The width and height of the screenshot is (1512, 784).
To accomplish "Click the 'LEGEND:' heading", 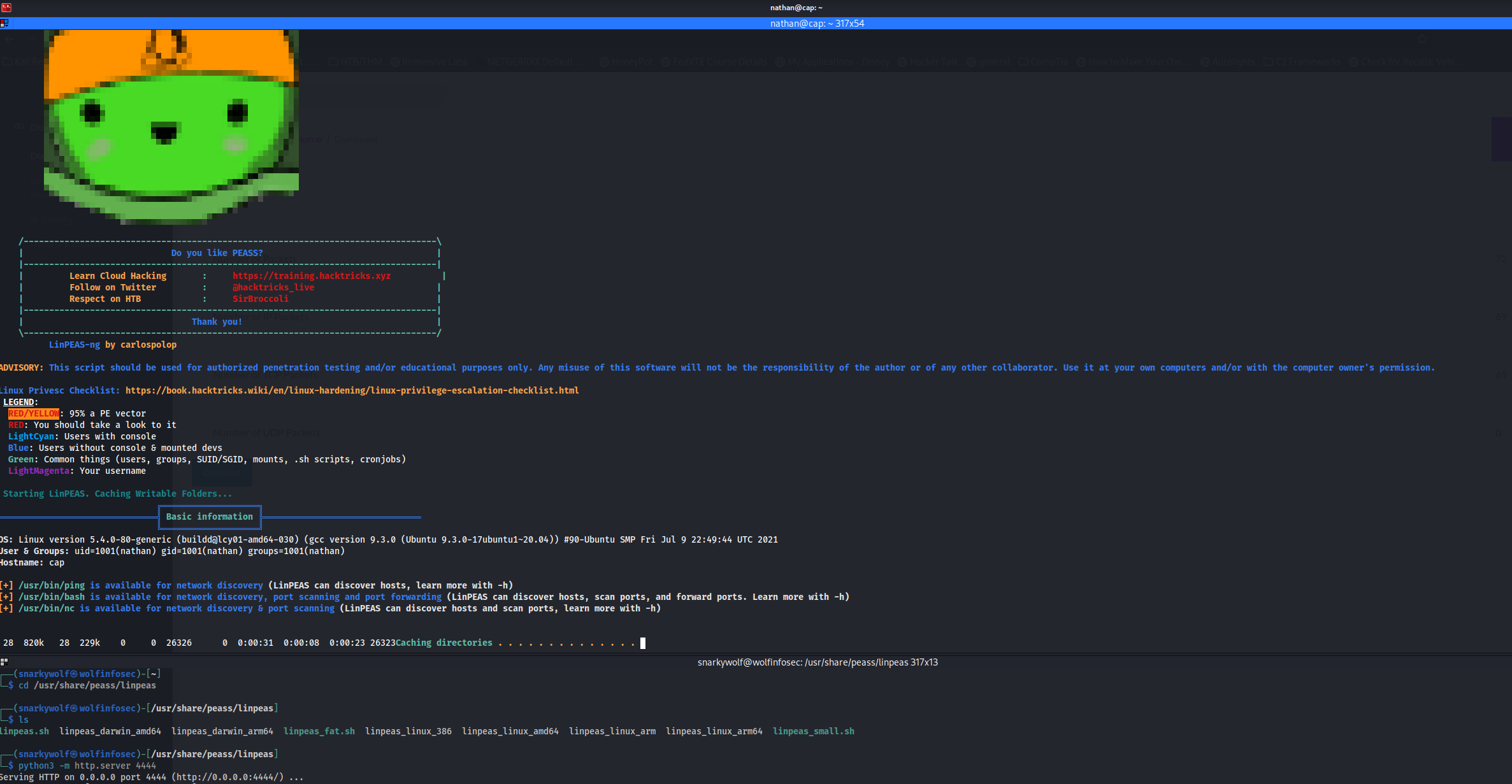I will tap(20, 402).
